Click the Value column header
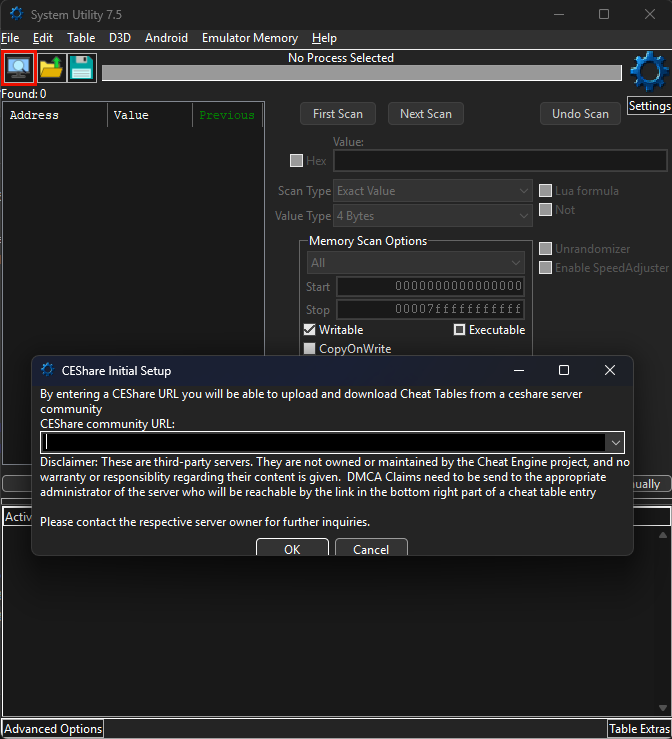Screen dimensions: 672x739 (x=150, y=115)
